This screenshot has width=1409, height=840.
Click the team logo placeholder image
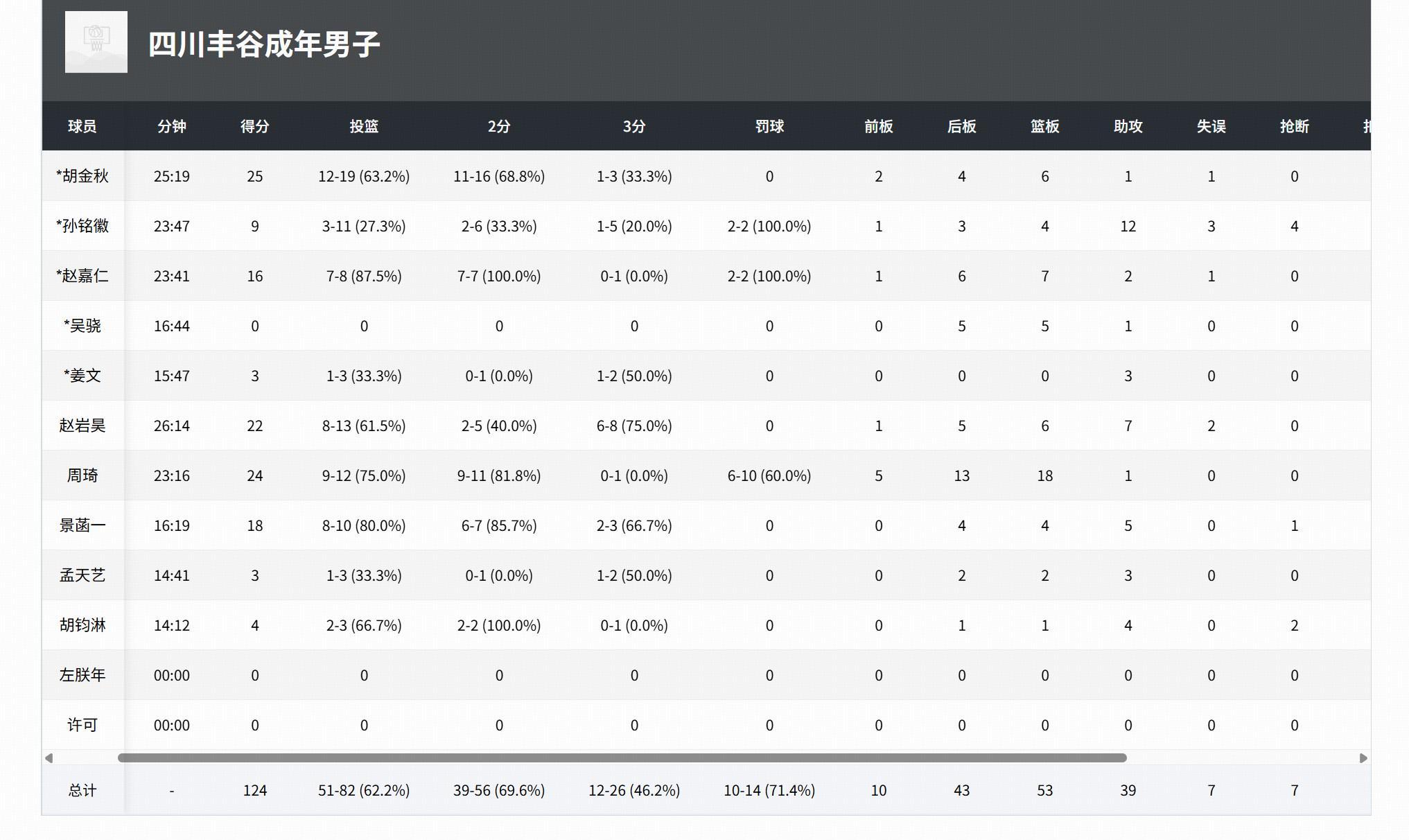tap(96, 42)
